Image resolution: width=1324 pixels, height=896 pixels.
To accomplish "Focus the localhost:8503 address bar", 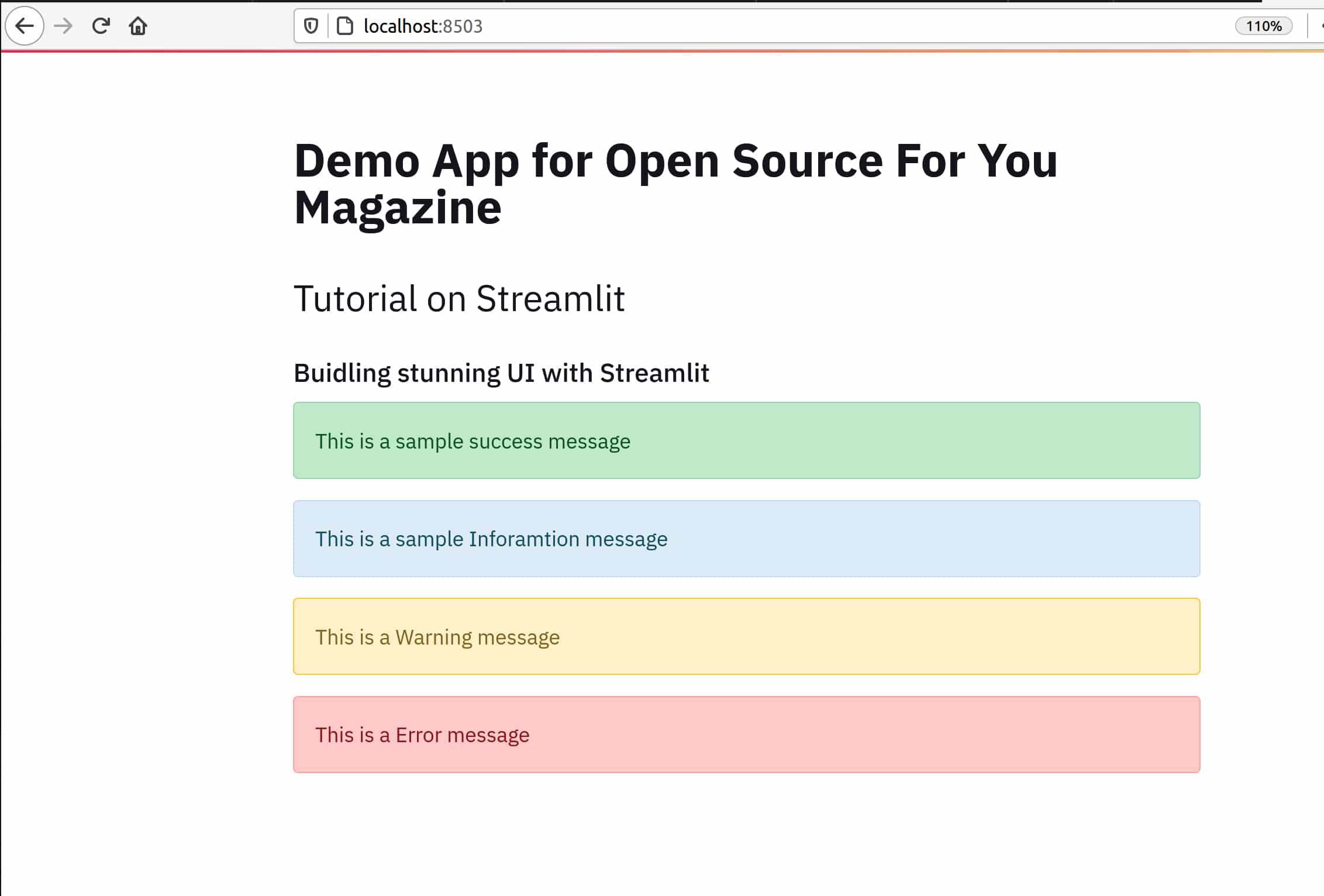I will click(x=423, y=26).
